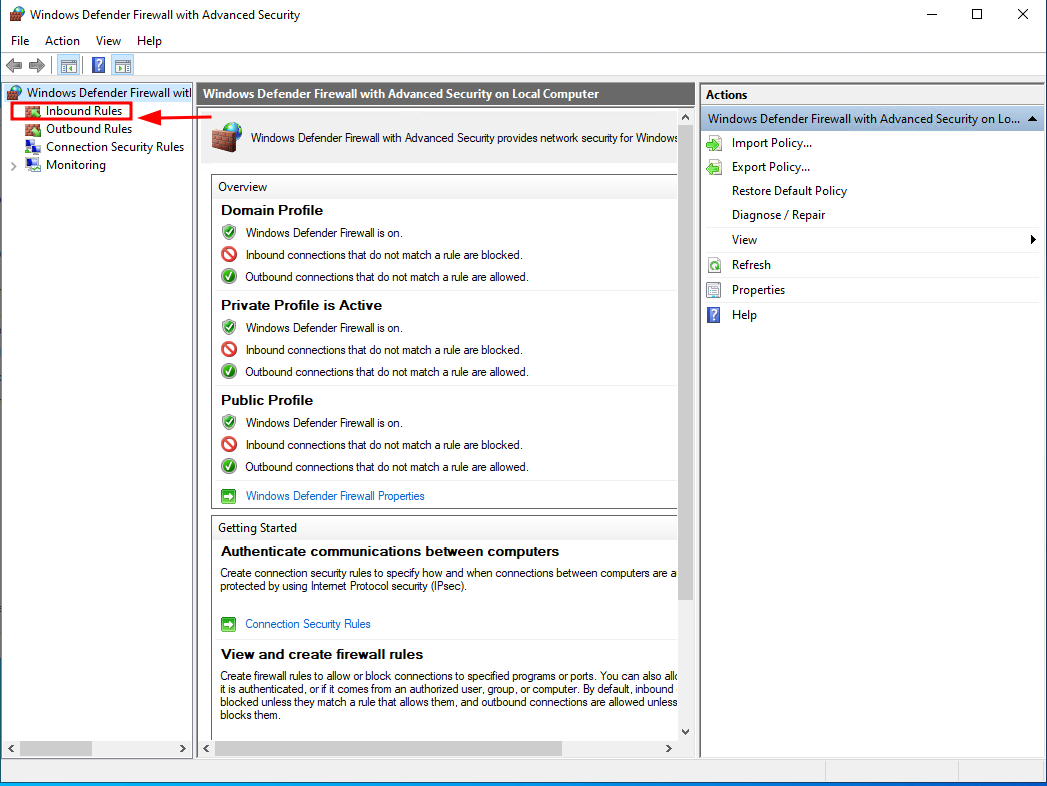
Task: Click the tree pane horizontal scroll-left arrow
Action: (11, 749)
